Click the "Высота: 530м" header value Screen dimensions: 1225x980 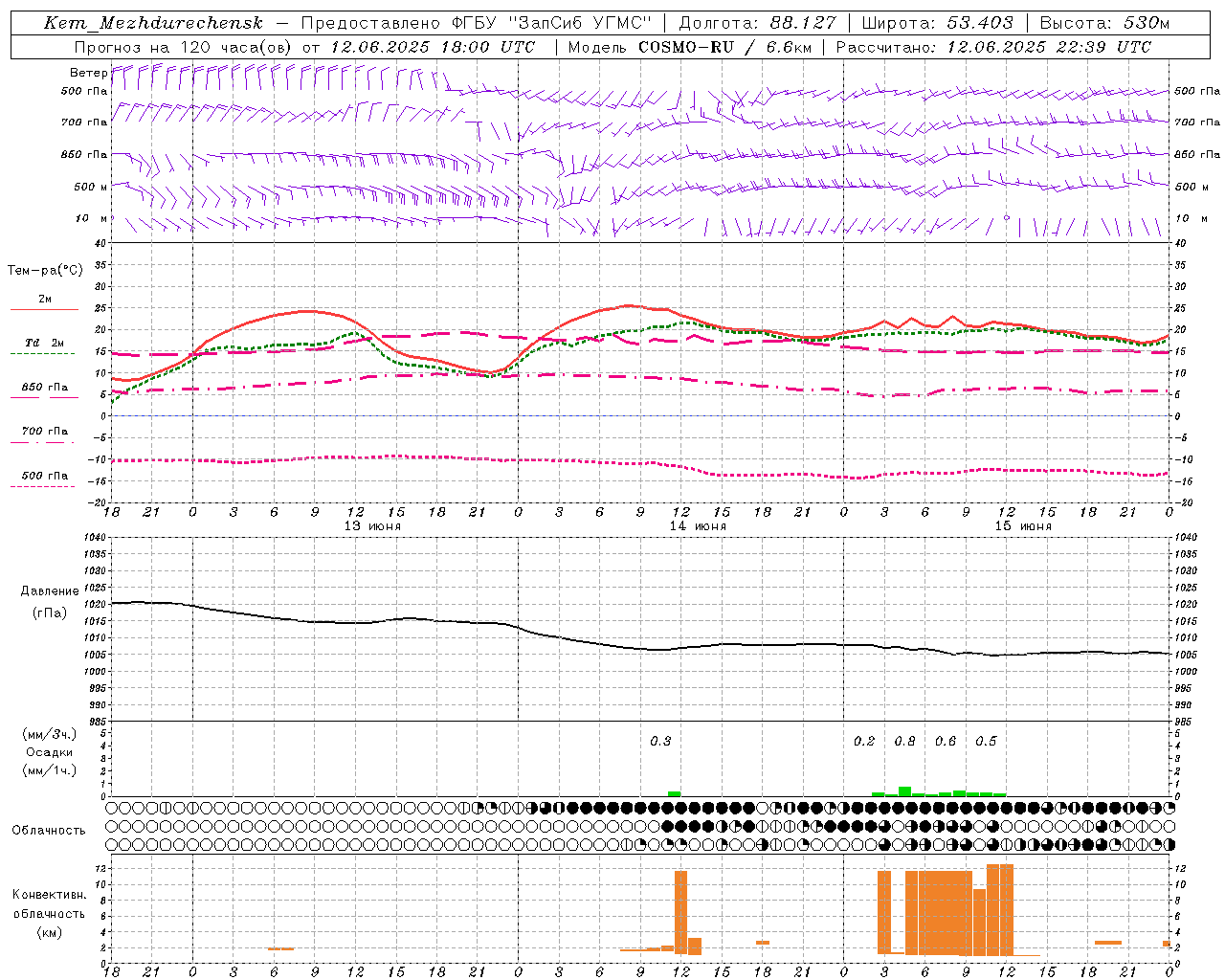[x=1104, y=24]
